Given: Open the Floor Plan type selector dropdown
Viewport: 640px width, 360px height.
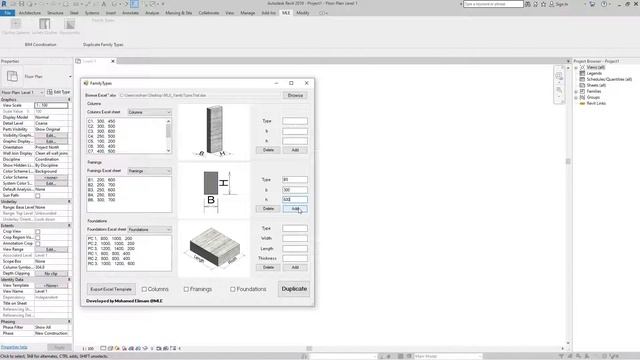Looking at the screenshot, I should point(70,76).
